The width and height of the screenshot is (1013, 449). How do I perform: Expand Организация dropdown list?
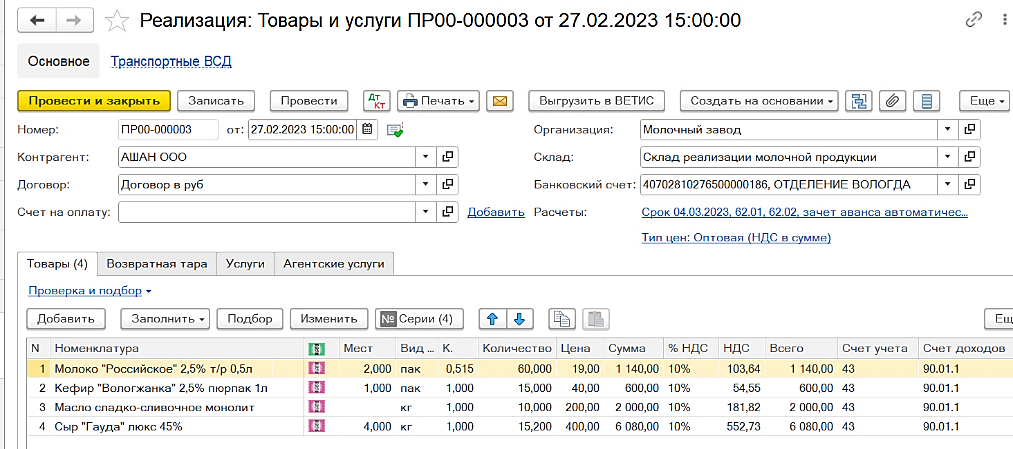pos(947,129)
